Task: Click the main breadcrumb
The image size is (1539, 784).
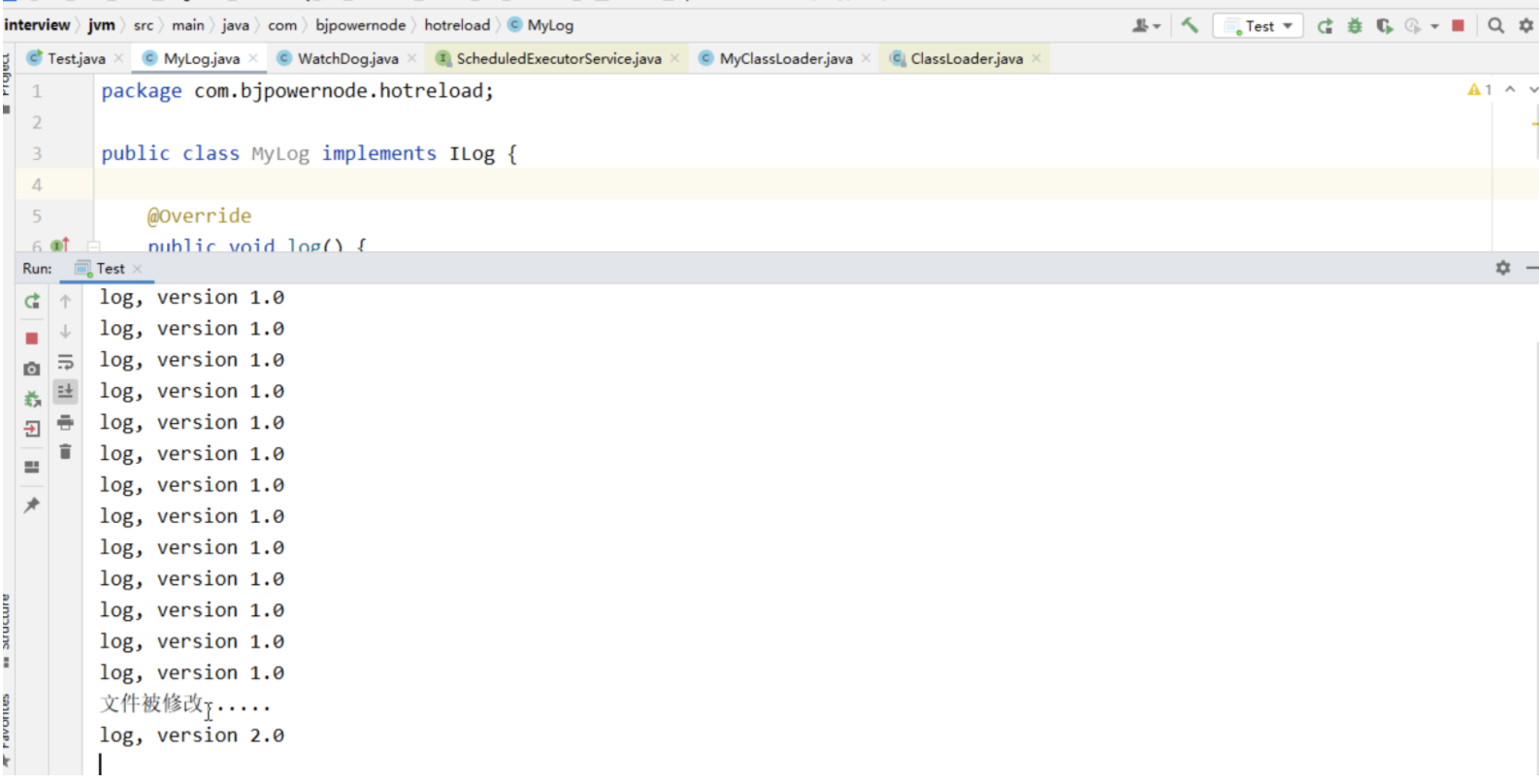Action: 188,25
